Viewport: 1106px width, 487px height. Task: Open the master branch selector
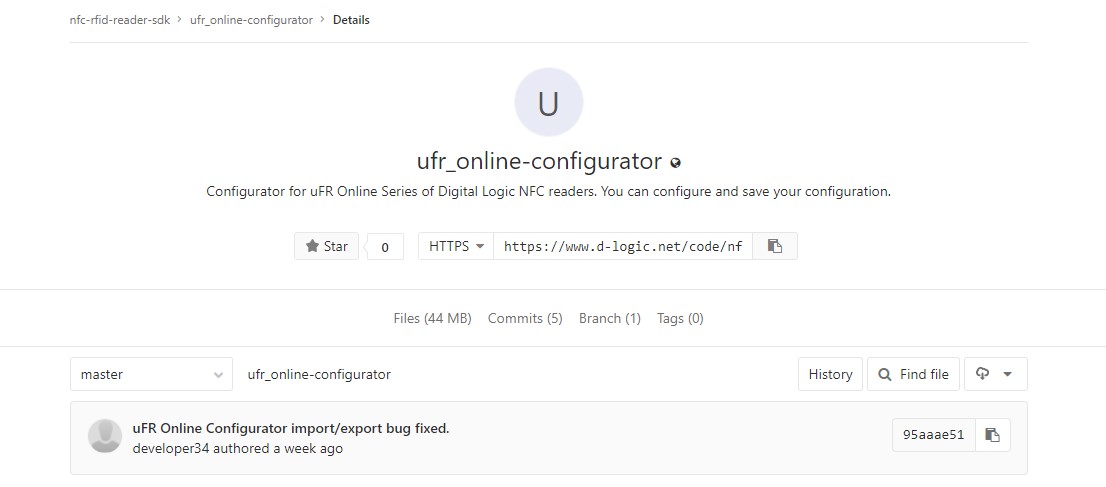pos(152,374)
